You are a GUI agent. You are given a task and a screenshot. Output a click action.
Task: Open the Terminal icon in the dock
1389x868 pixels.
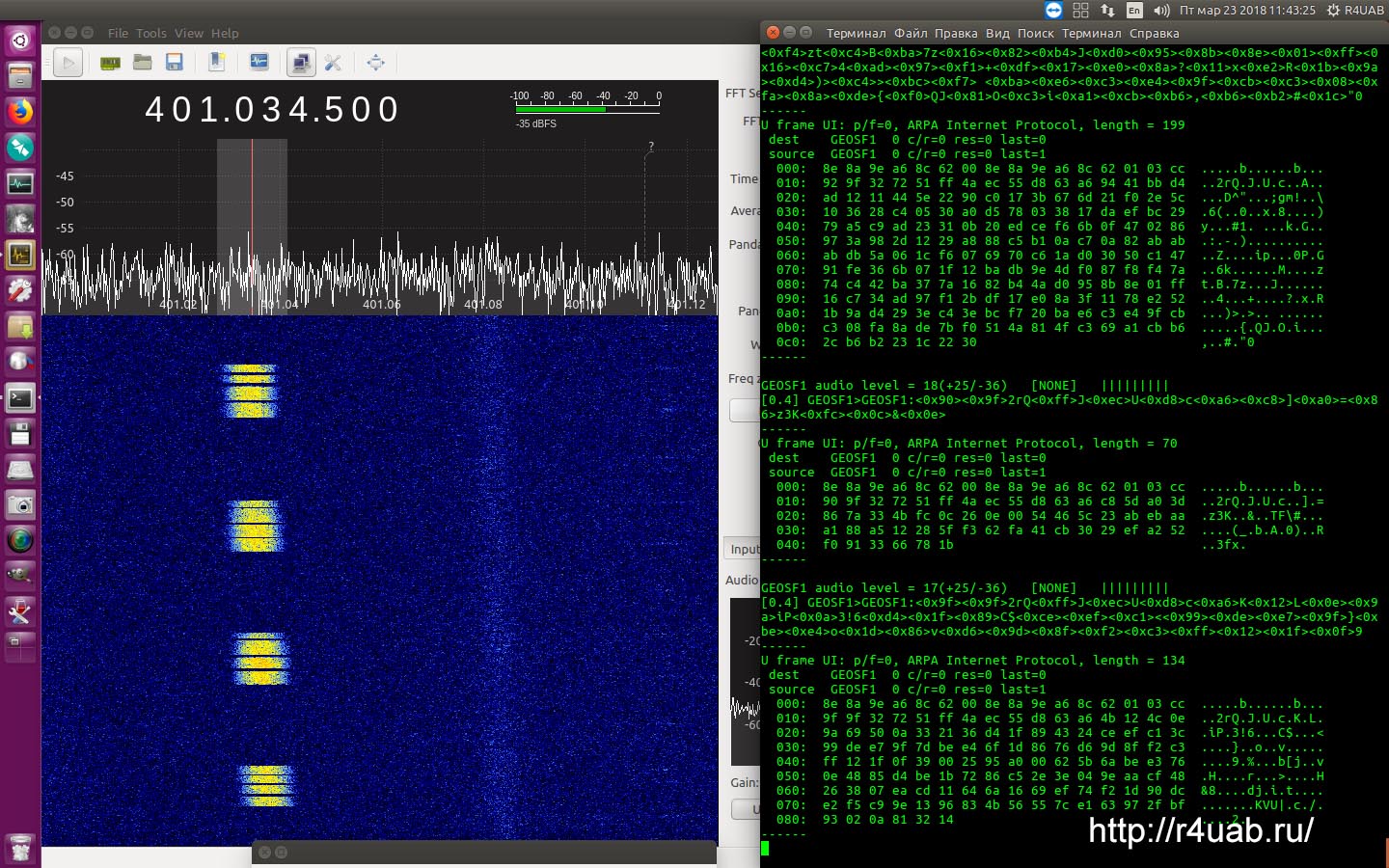[x=20, y=398]
